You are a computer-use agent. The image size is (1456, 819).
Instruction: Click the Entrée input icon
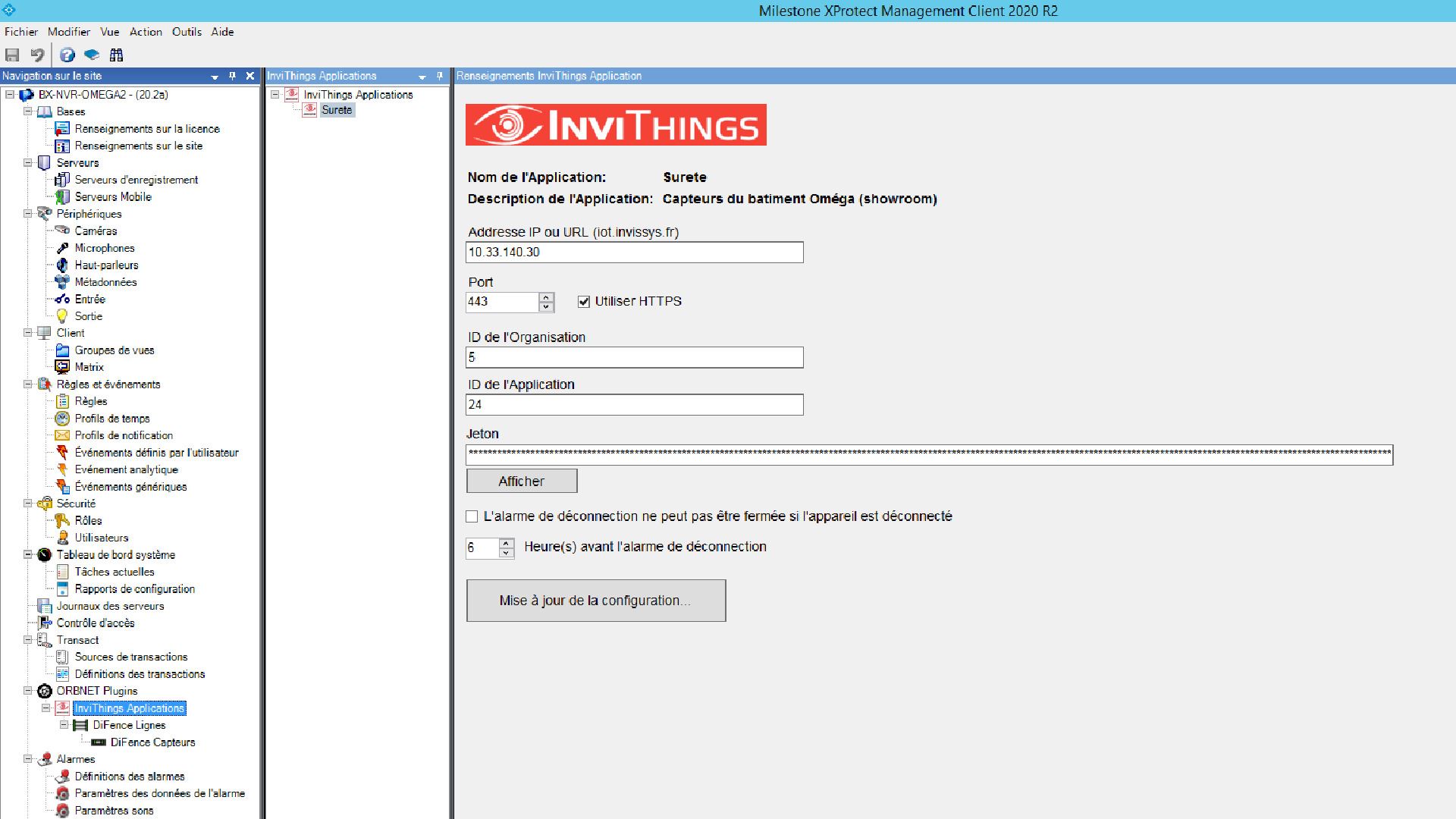click(x=62, y=299)
